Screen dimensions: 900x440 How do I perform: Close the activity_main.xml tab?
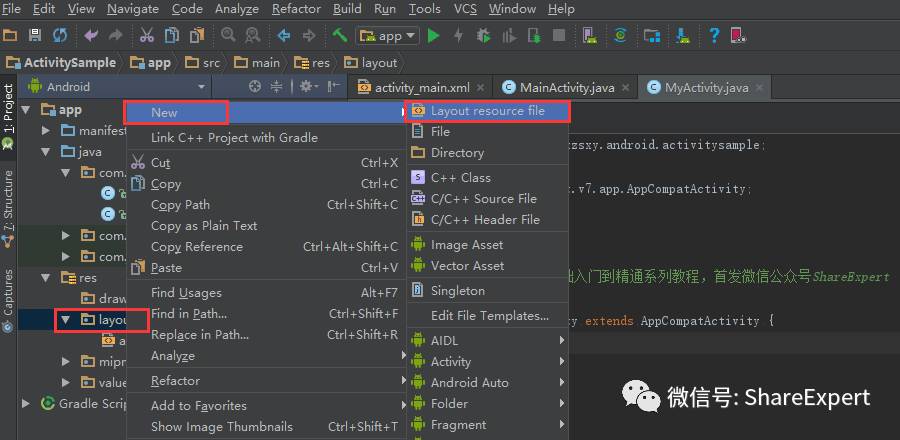coord(480,88)
